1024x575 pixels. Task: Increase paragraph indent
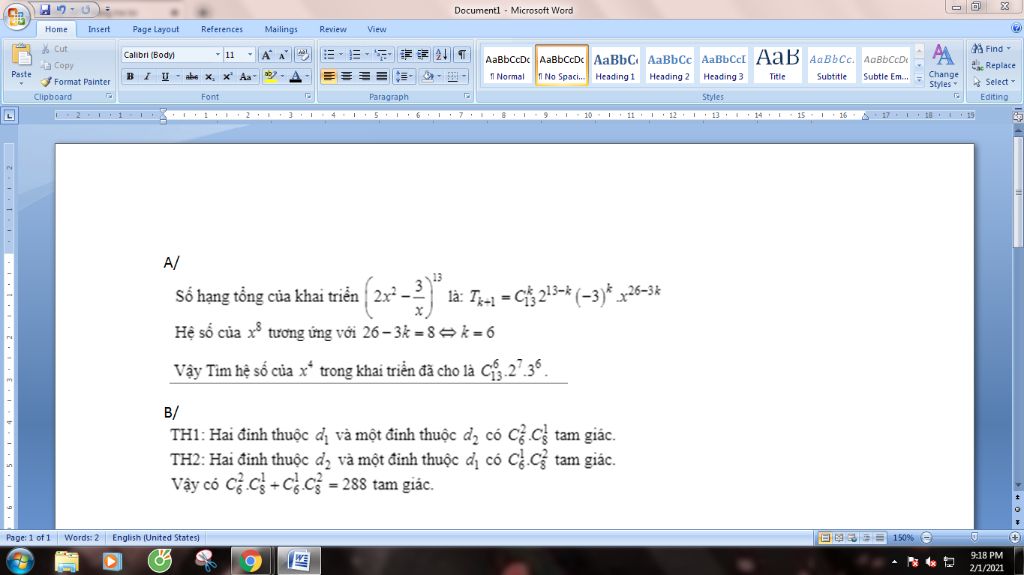tap(423, 55)
